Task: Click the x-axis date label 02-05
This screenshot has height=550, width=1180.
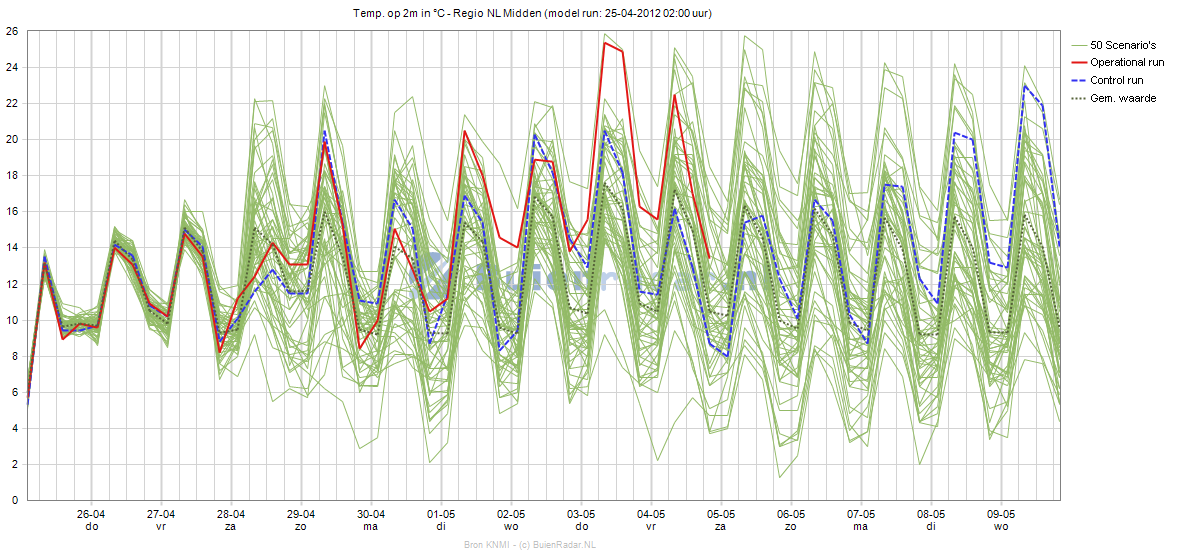Action: point(511,515)
